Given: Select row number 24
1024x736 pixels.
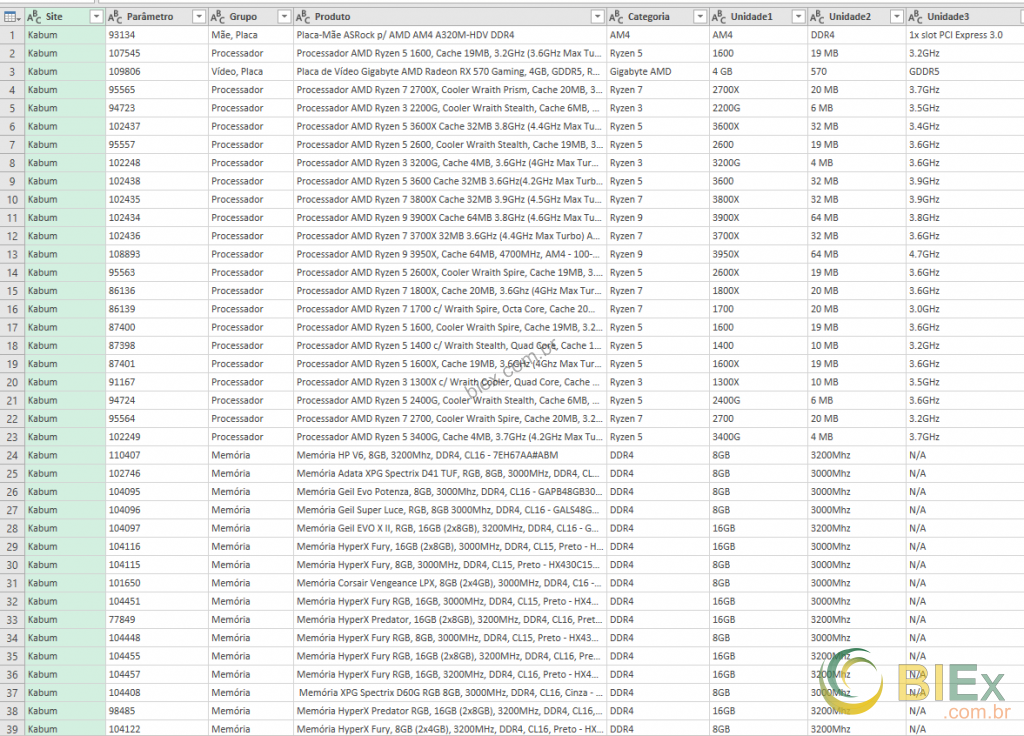Looking at the screenshot, I should (x=12, y=455).
